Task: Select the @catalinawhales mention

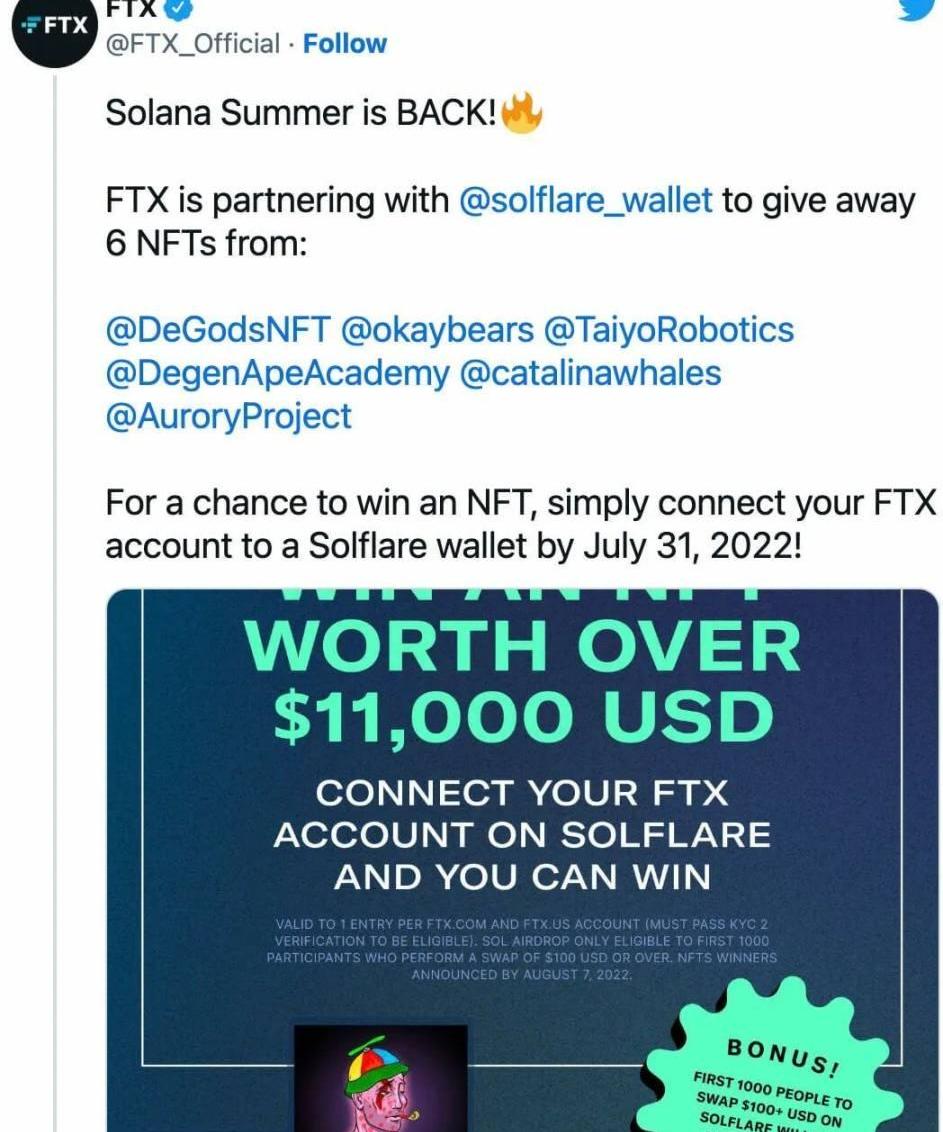Action: pyautogui.click(x=590, y=373)
